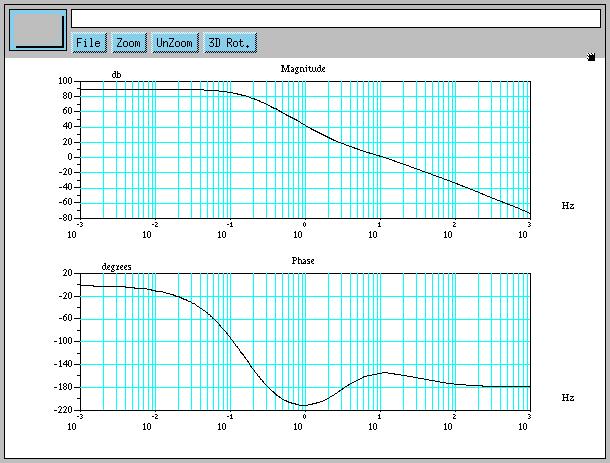Select the Magnitude plot title
The height and width of the screenshot is (463, 610).
pos(303,68)
